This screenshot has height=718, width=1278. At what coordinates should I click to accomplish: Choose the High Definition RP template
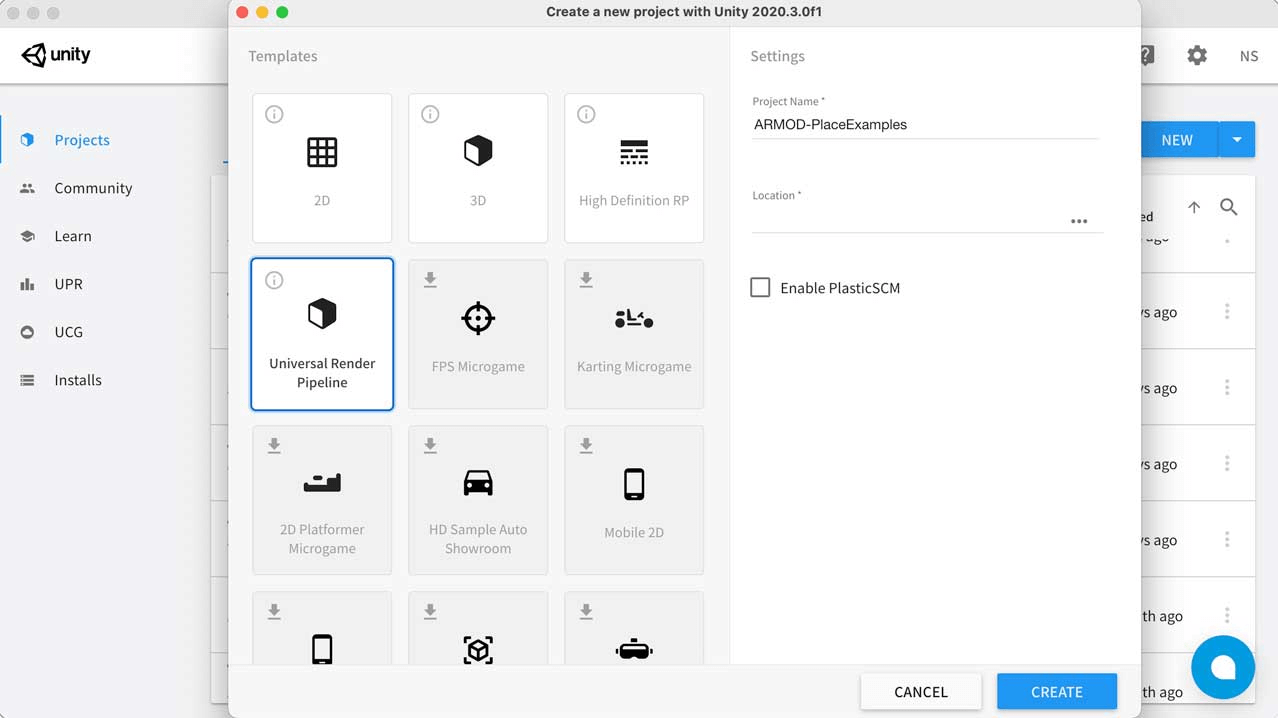[634, 168]
